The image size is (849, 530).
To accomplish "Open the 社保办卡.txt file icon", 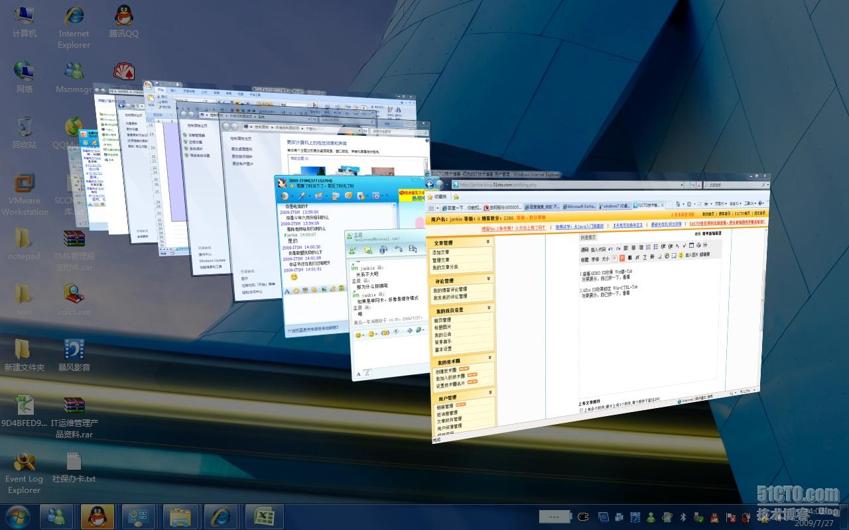I will (x=74, y=467).
